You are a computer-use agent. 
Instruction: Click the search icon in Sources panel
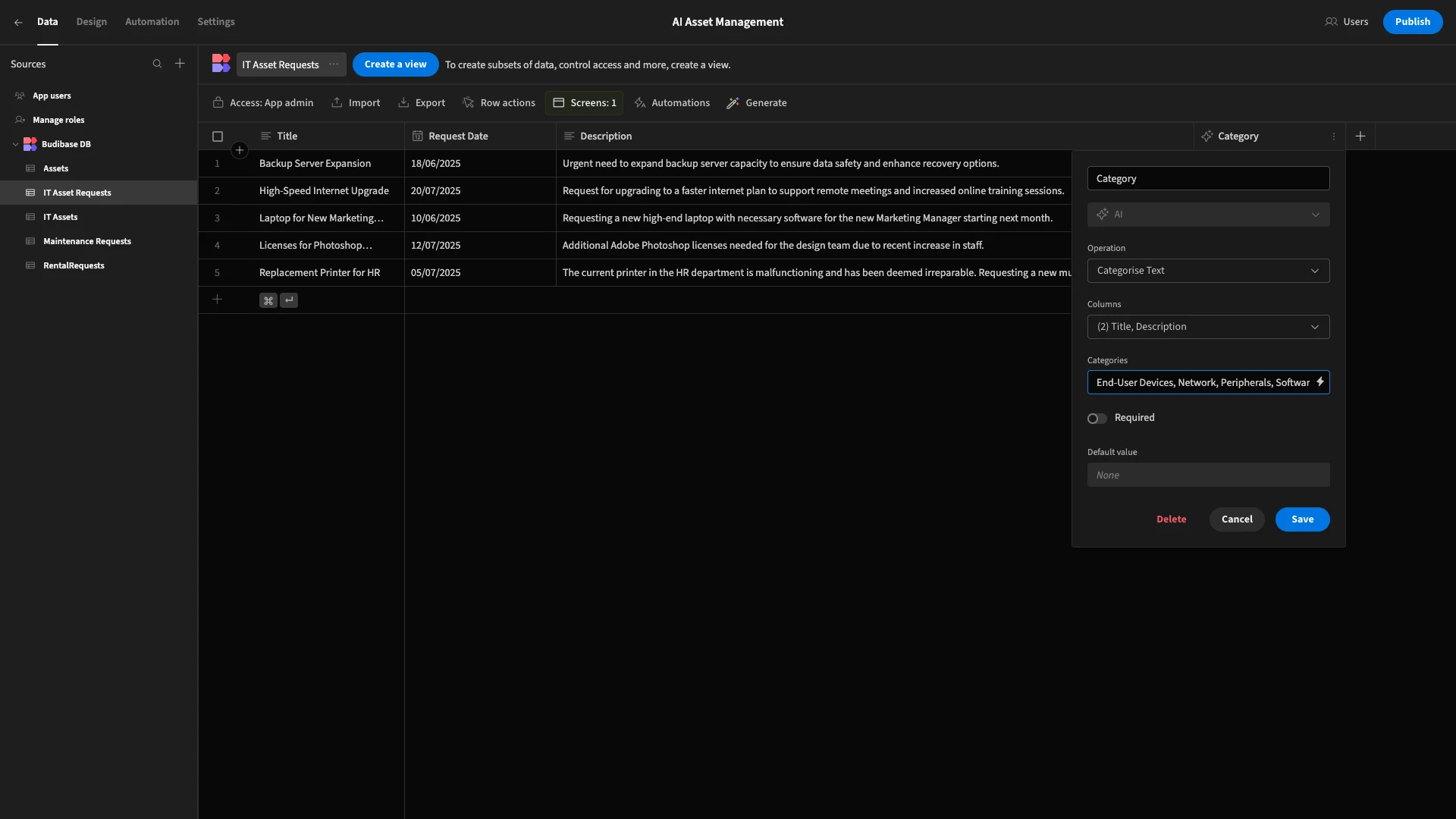point(157,64)
